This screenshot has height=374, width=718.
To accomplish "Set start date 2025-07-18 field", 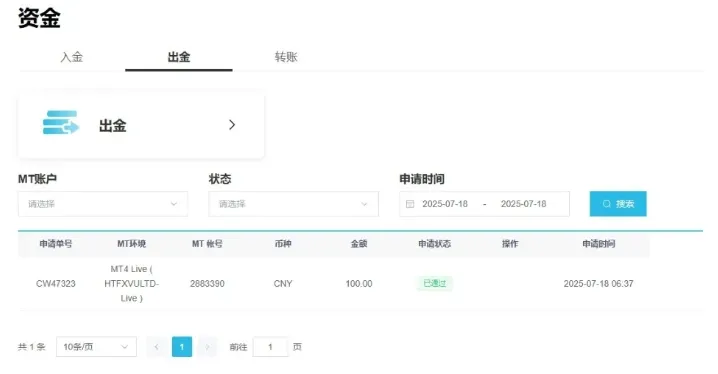I will pyautogui.click(x=445, y=204).
